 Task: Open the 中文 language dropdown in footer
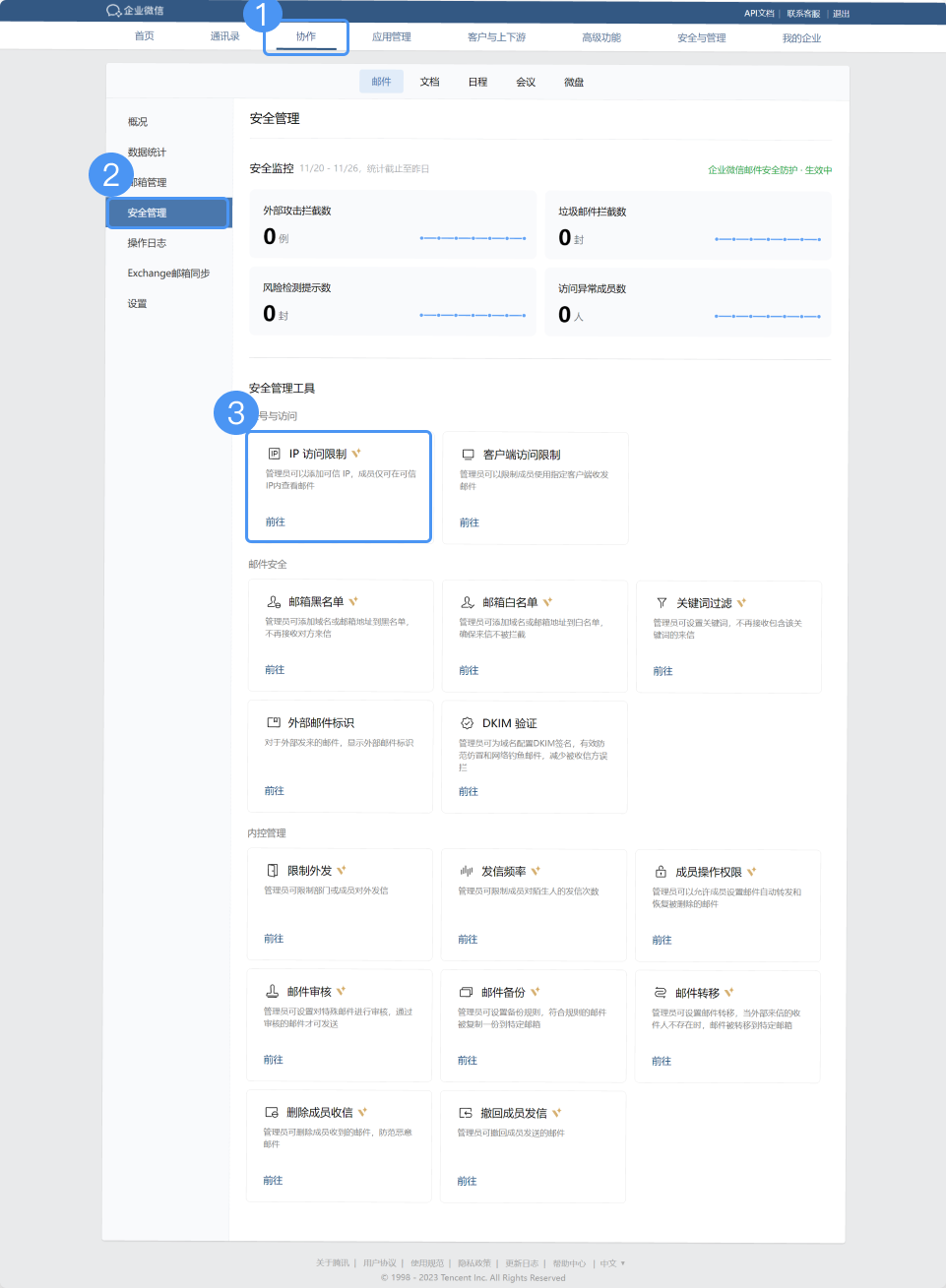point(612,1263)
